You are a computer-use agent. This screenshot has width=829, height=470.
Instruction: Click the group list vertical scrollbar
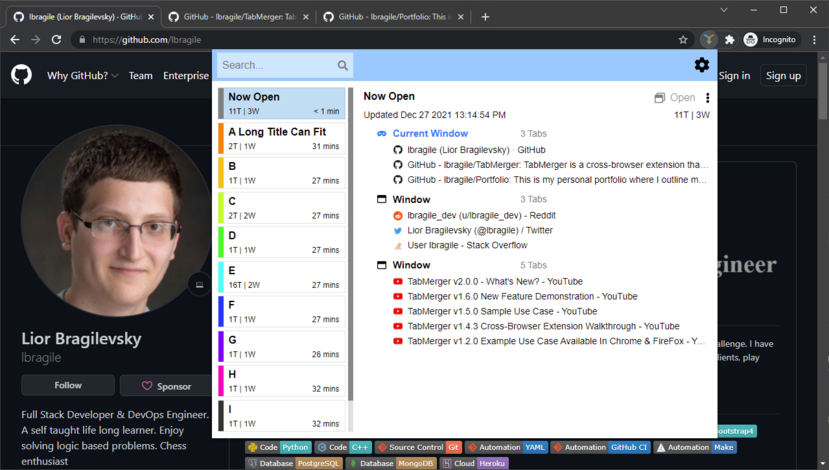coord(351,244)
